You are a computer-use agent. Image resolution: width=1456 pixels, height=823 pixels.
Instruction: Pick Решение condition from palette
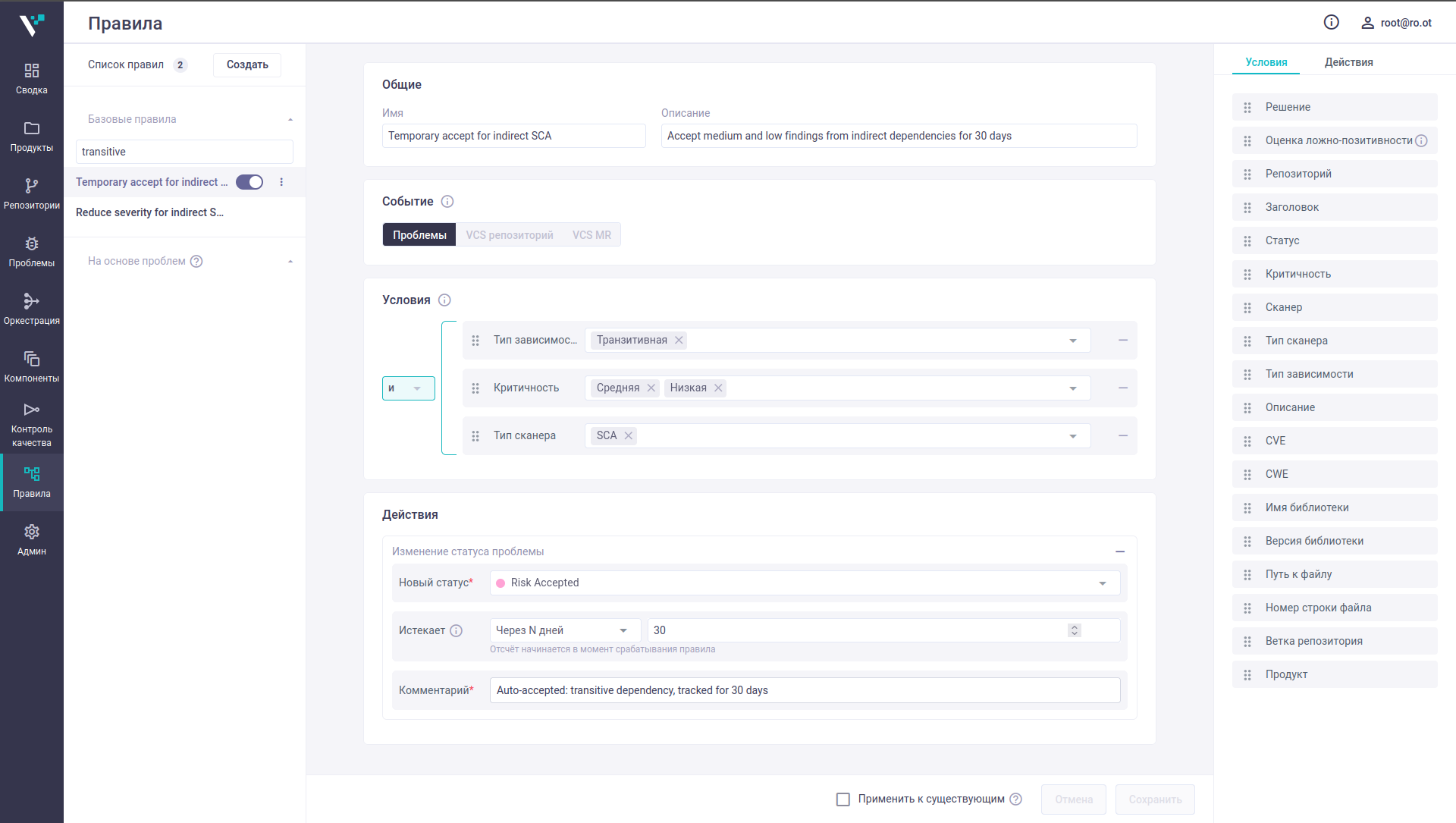(1335, 107)
